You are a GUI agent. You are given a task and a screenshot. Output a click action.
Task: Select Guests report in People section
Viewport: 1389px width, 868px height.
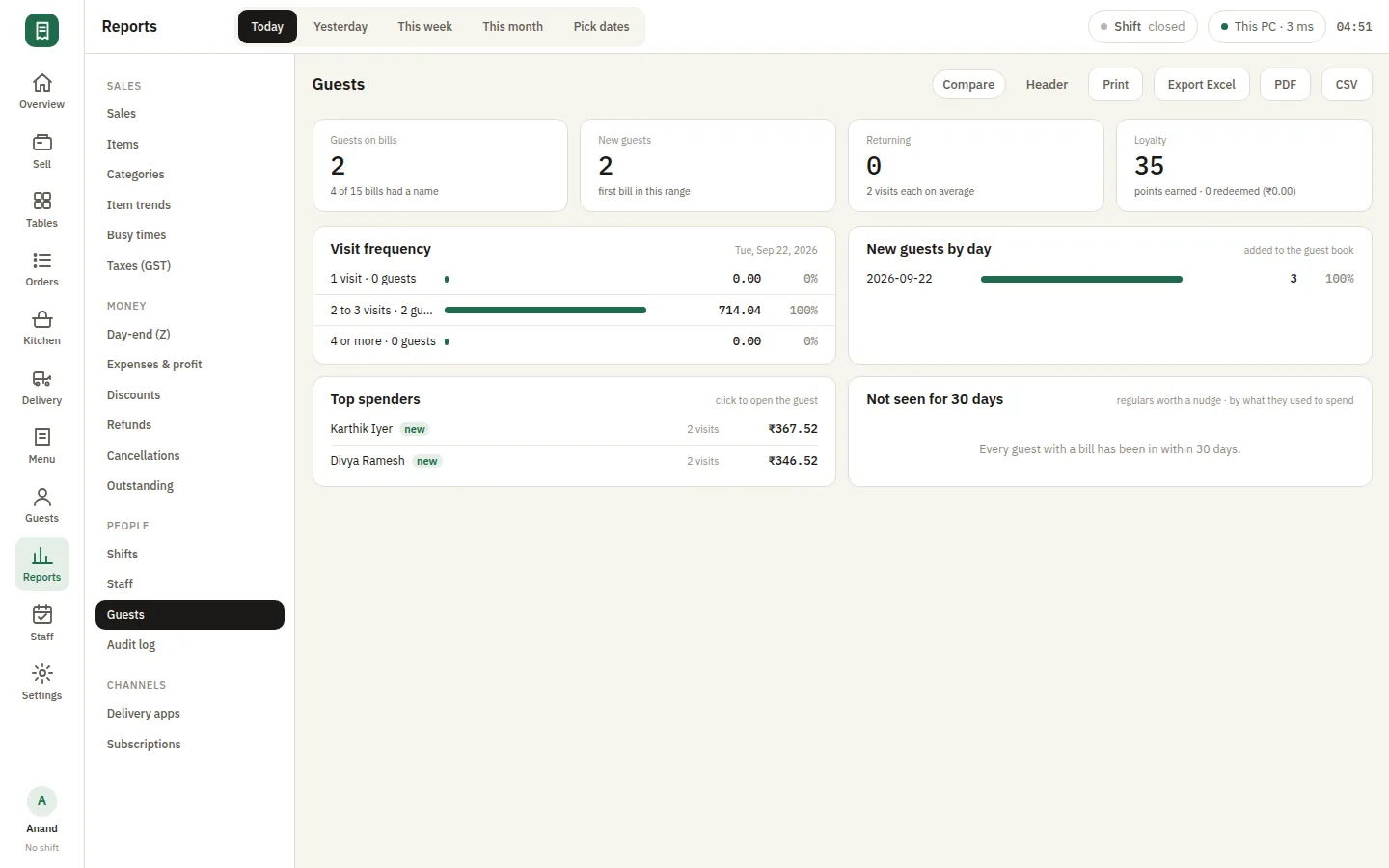point(190,615)
